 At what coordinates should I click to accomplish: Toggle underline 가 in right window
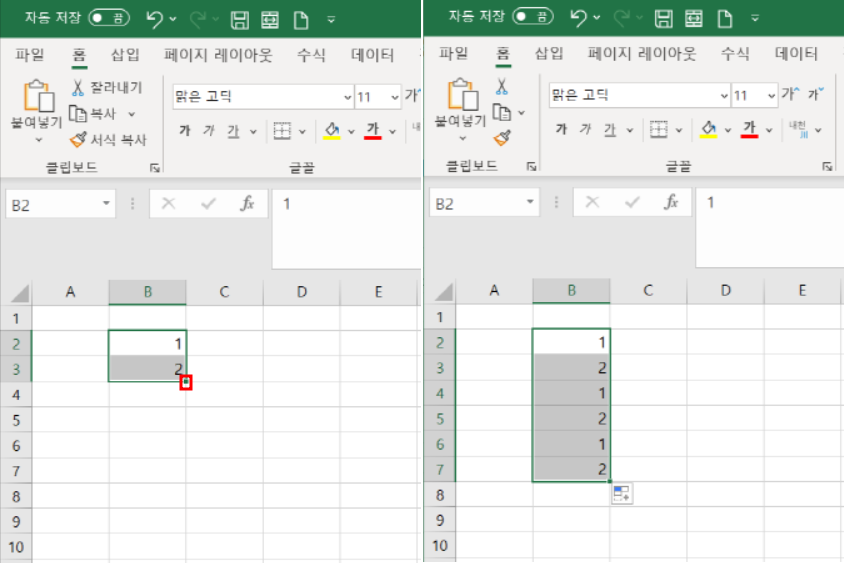click(x=609, y=129)
